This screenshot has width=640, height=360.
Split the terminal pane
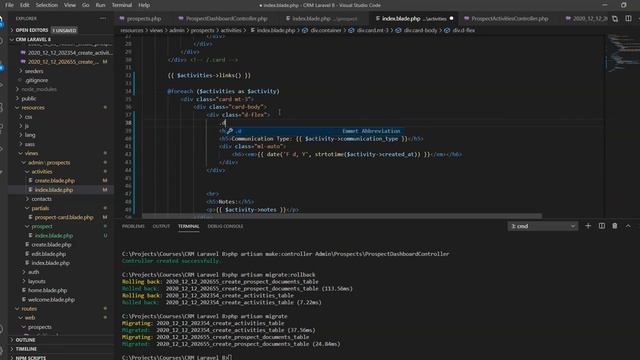602,226
